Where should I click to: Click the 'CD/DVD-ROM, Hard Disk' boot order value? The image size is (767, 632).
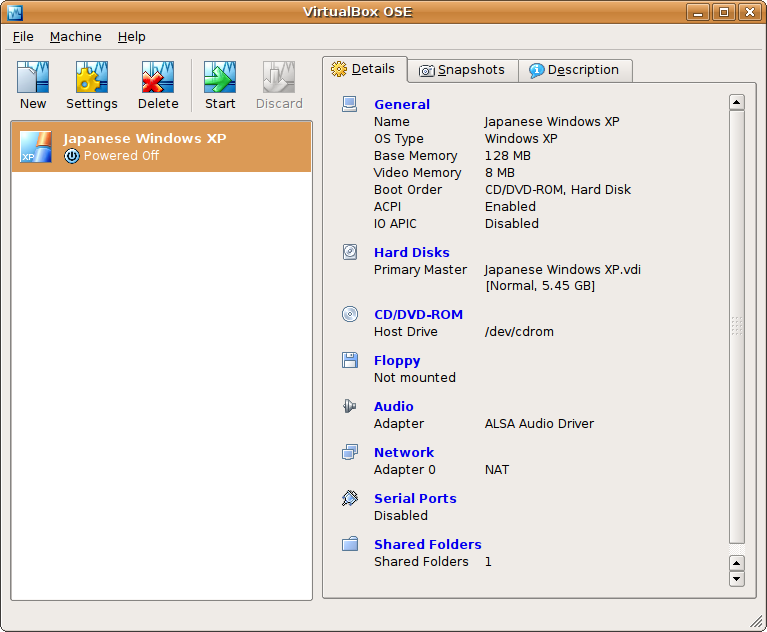click(558, 189)
